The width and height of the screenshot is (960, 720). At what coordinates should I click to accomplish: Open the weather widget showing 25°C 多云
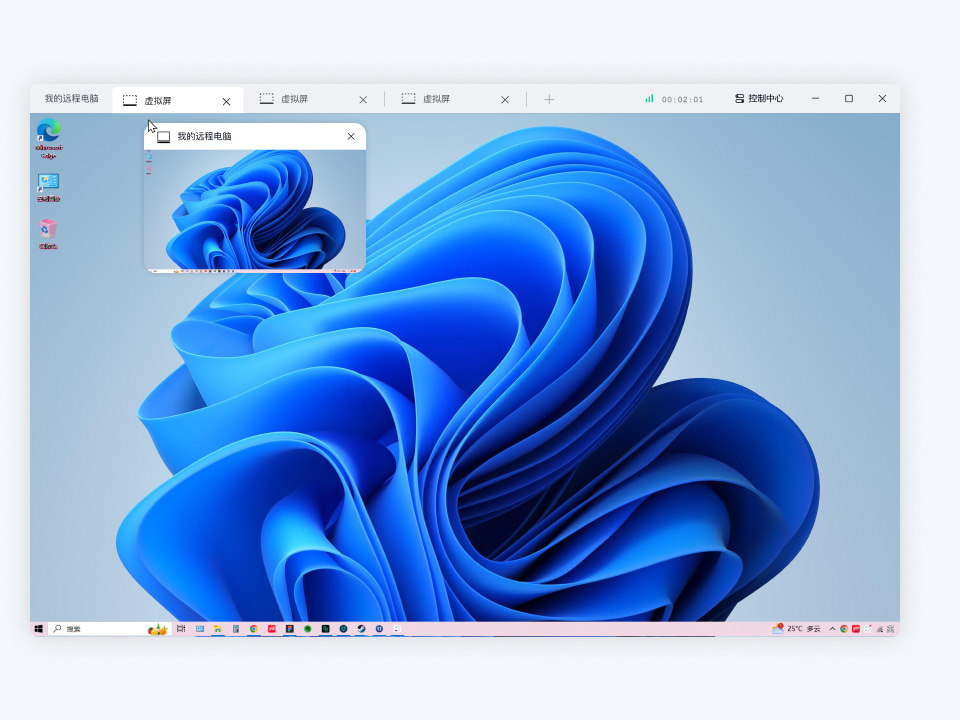point(797,629)
